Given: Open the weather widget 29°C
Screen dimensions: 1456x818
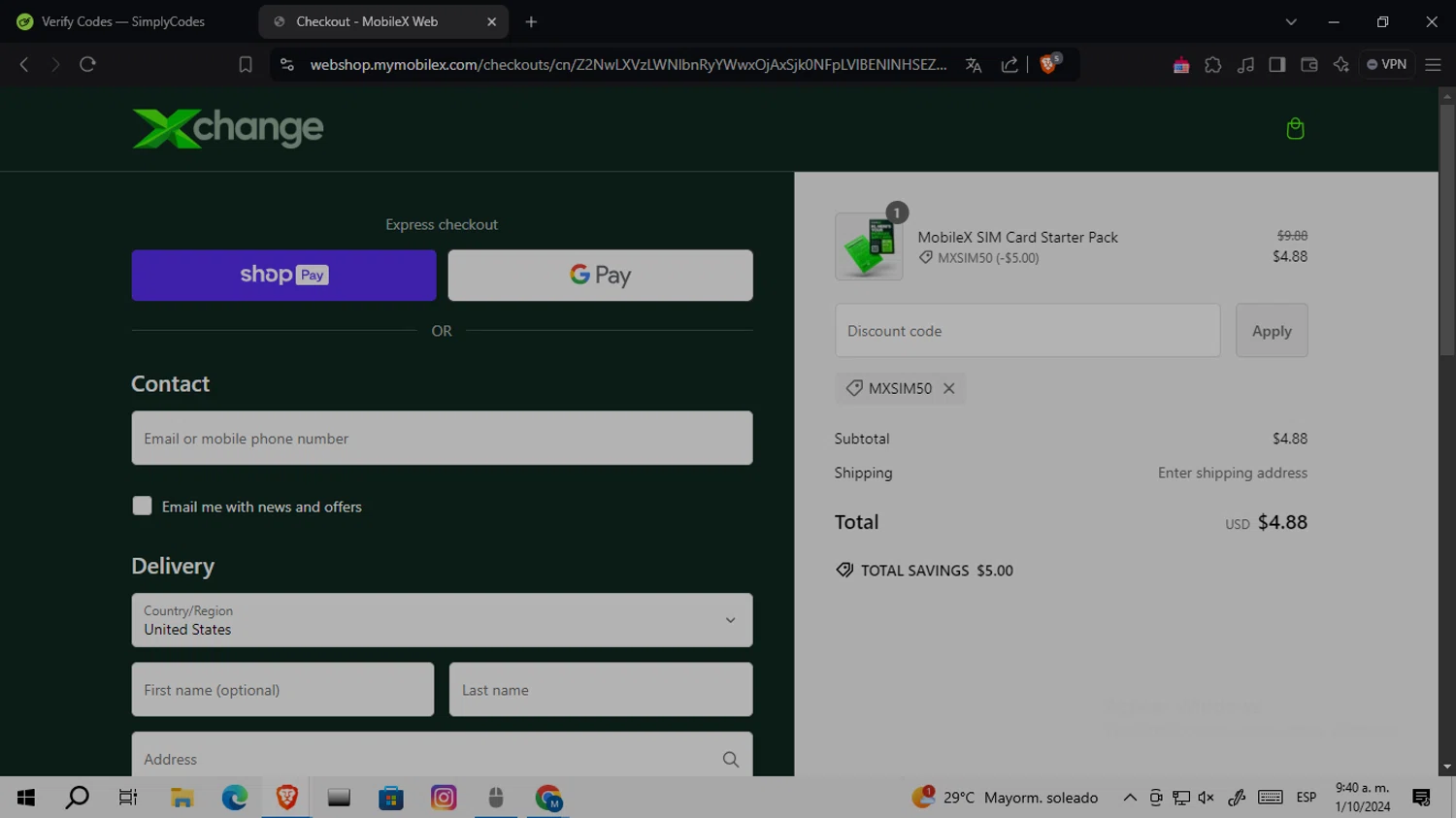Looking at the screenshot, I should pos(1005,798).
